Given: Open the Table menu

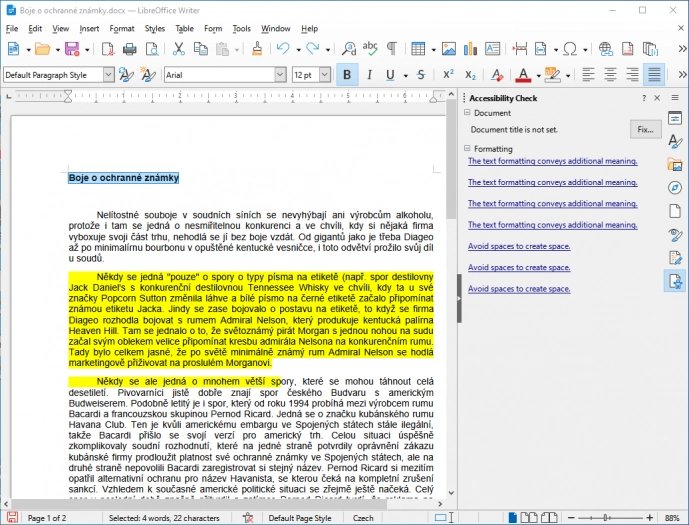Looking at the screenshot, I should tap(184, 28).
